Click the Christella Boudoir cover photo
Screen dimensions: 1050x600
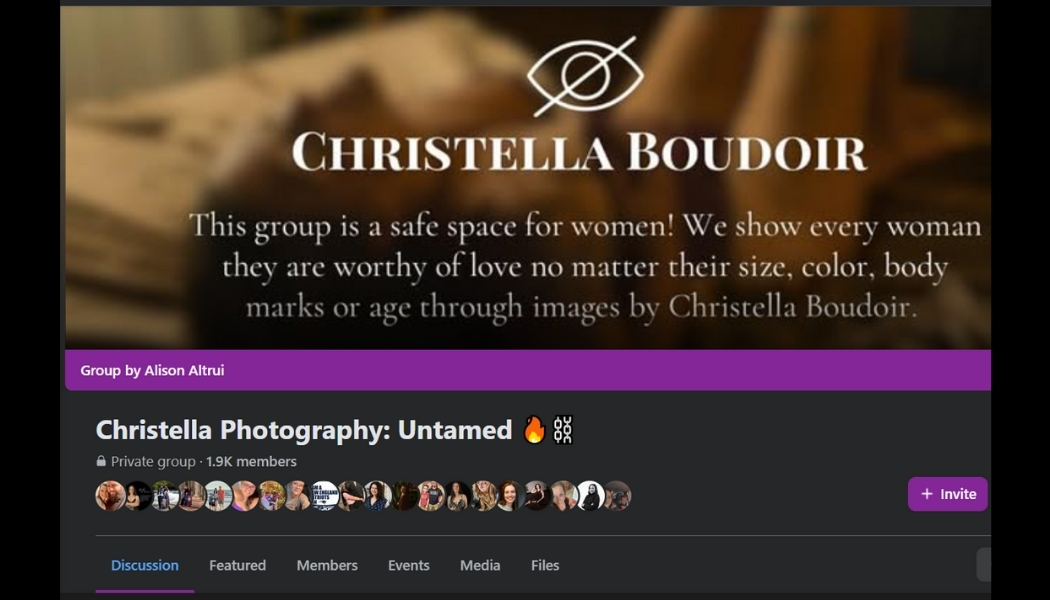coord(528,177)
